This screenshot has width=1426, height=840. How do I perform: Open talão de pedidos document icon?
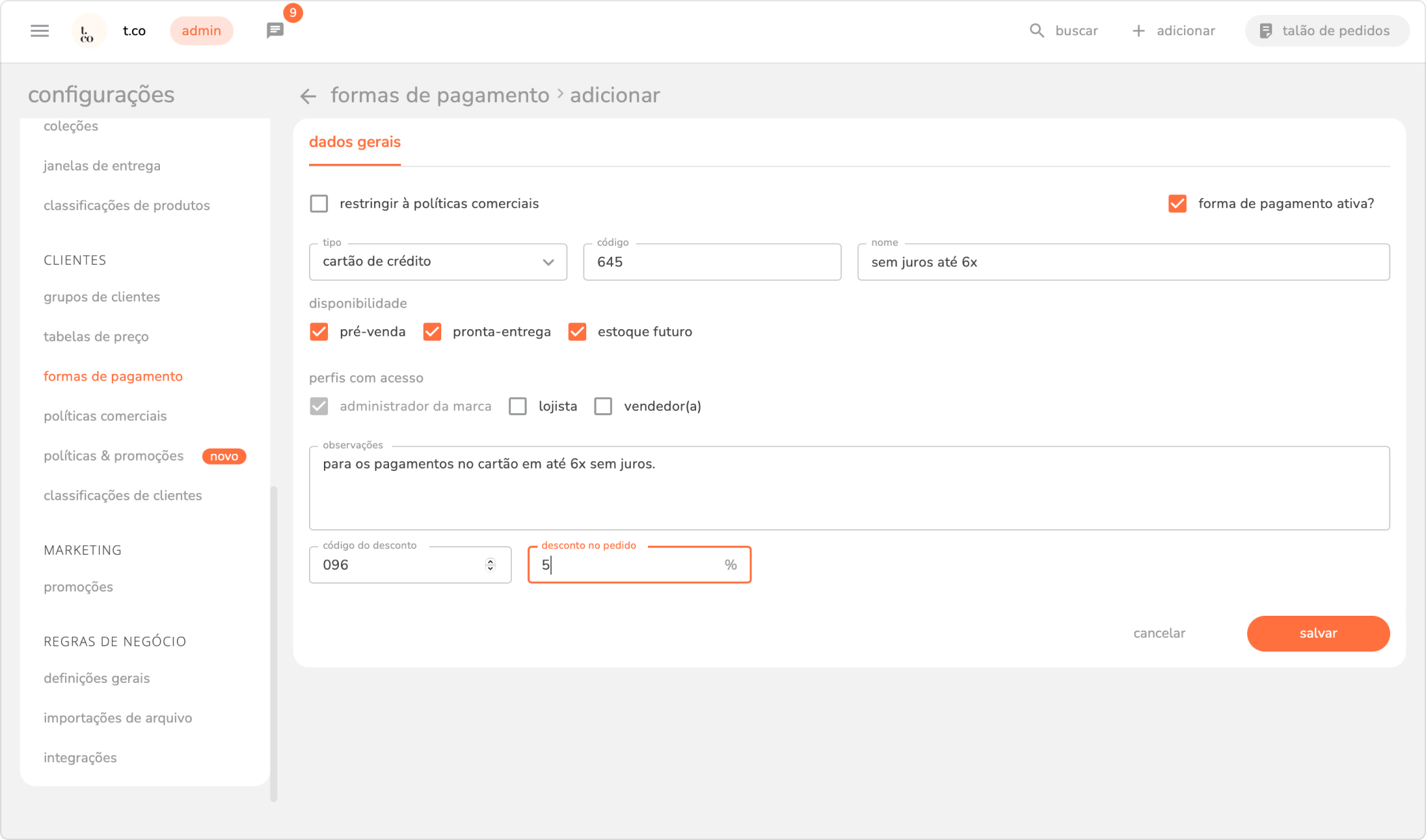[1265, 30]
